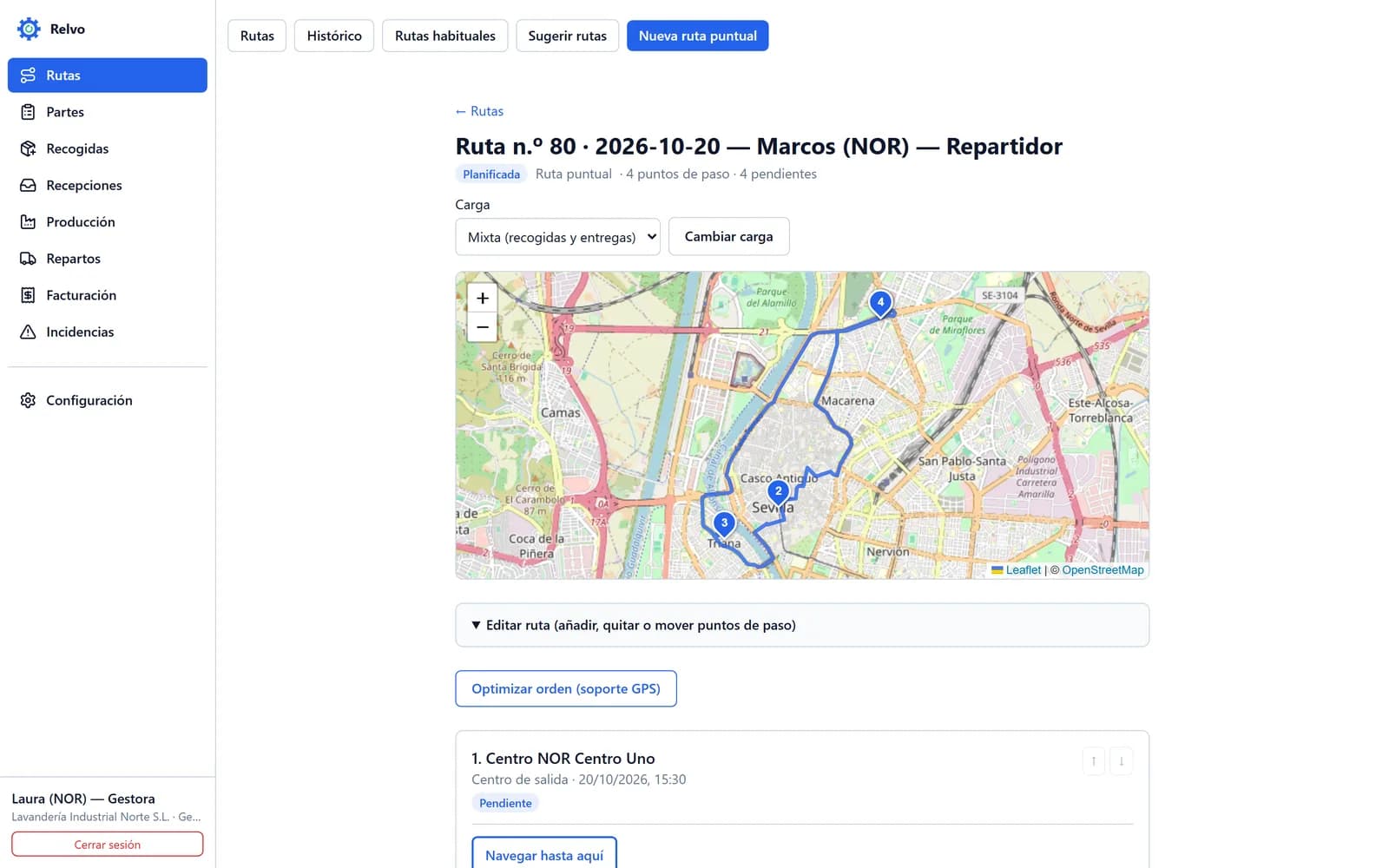Click map marker number 4
This screenshot has height=868, width=1389.
point(880,304)
